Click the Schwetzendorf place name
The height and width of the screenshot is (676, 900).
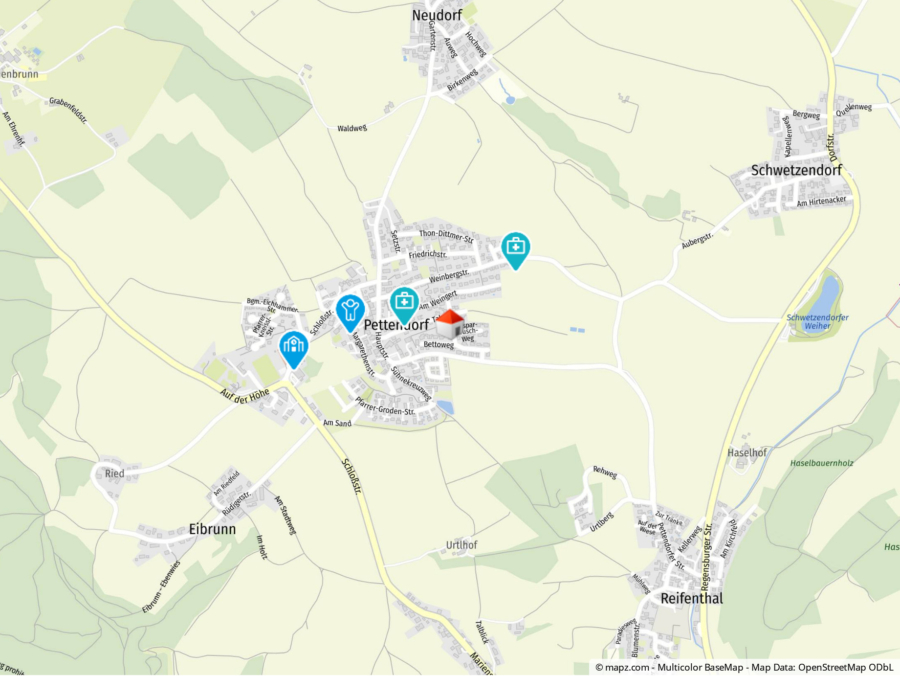pyautogui.click(x=796, y=170)
